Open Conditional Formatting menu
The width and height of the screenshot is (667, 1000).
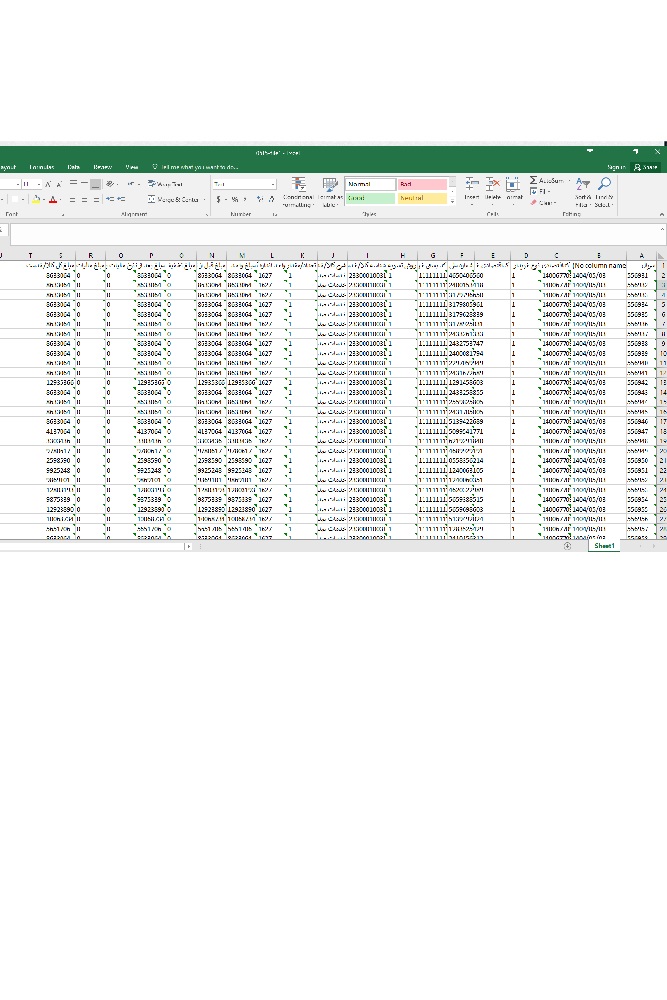click(298, 189)
